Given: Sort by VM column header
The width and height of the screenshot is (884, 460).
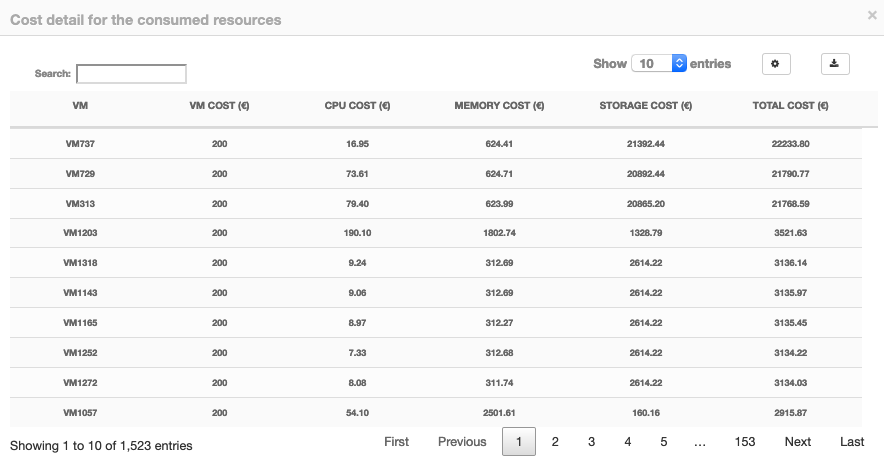Looking at the screenshot, I should tap(80, 105).
